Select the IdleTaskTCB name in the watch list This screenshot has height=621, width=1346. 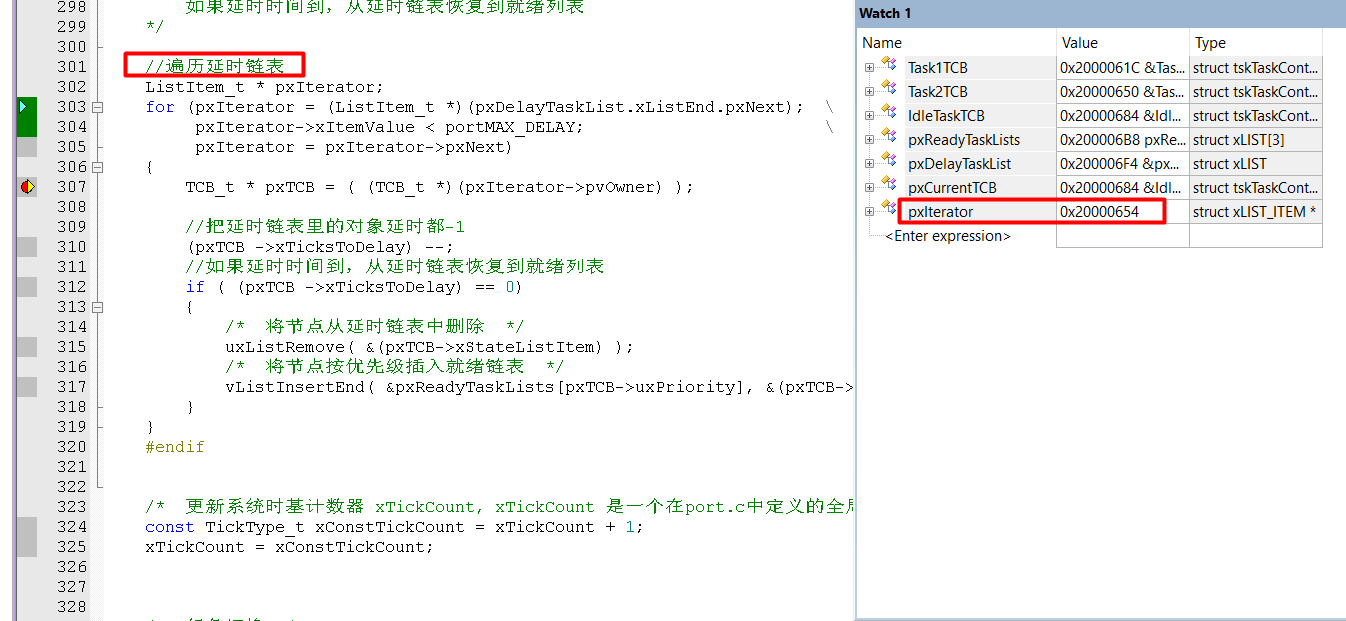pos(946,116)
